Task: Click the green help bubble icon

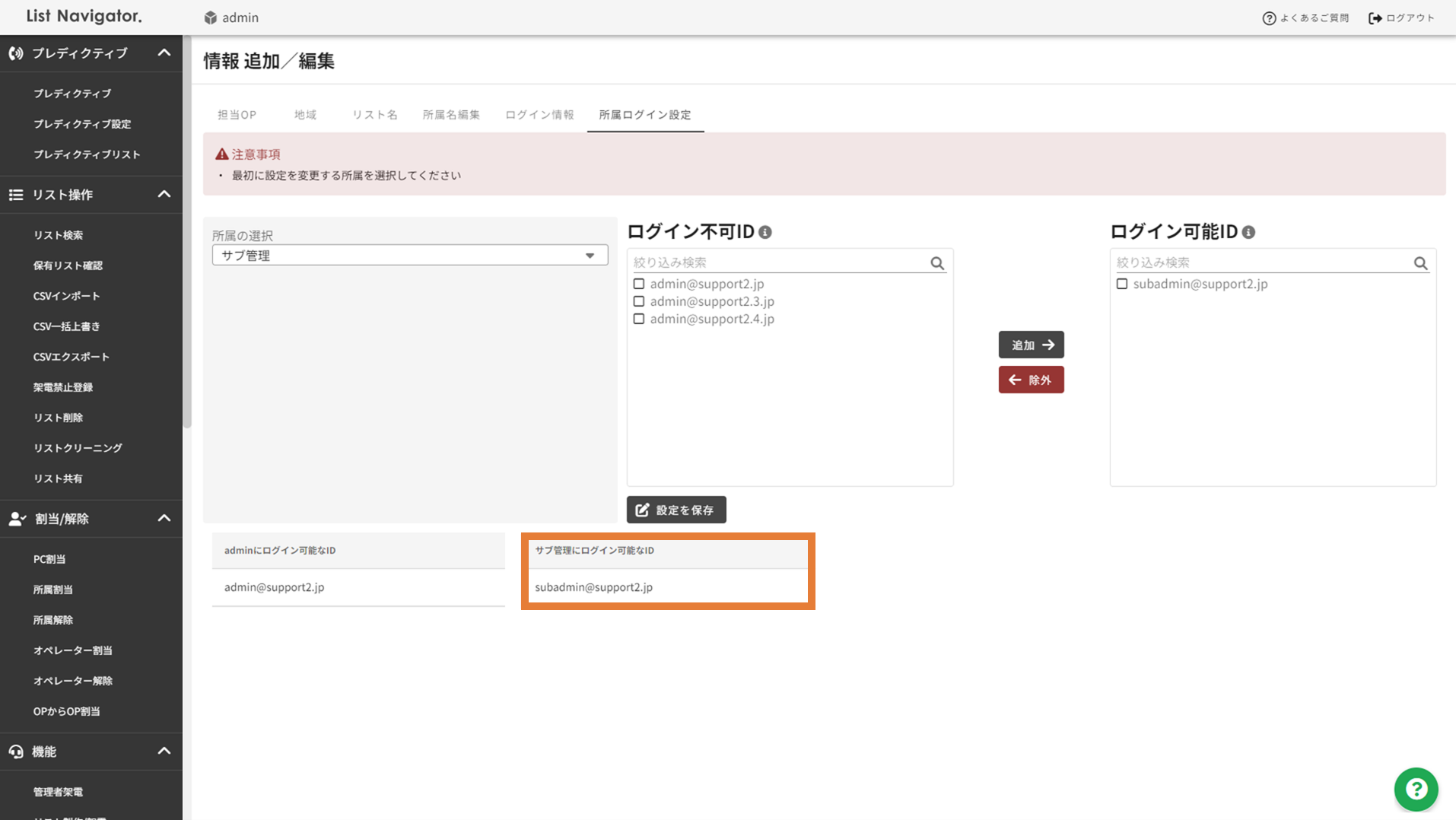Action: pyautogui.click(x=1416, y=789)
